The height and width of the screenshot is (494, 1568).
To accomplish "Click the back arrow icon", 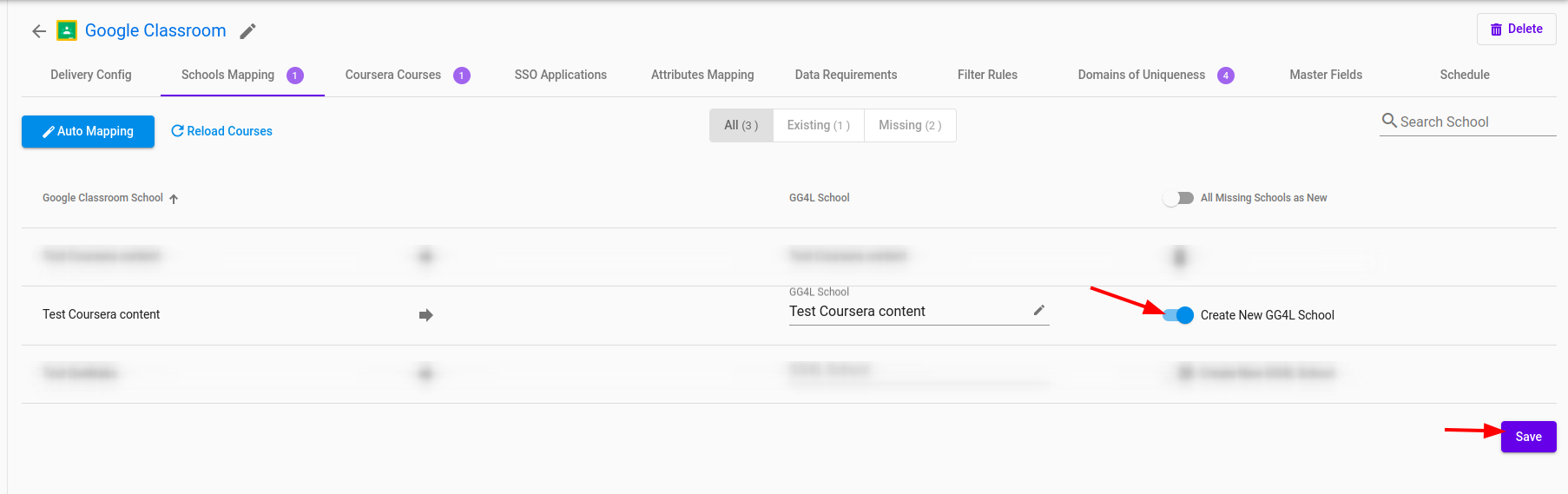I will click(38, 31).
